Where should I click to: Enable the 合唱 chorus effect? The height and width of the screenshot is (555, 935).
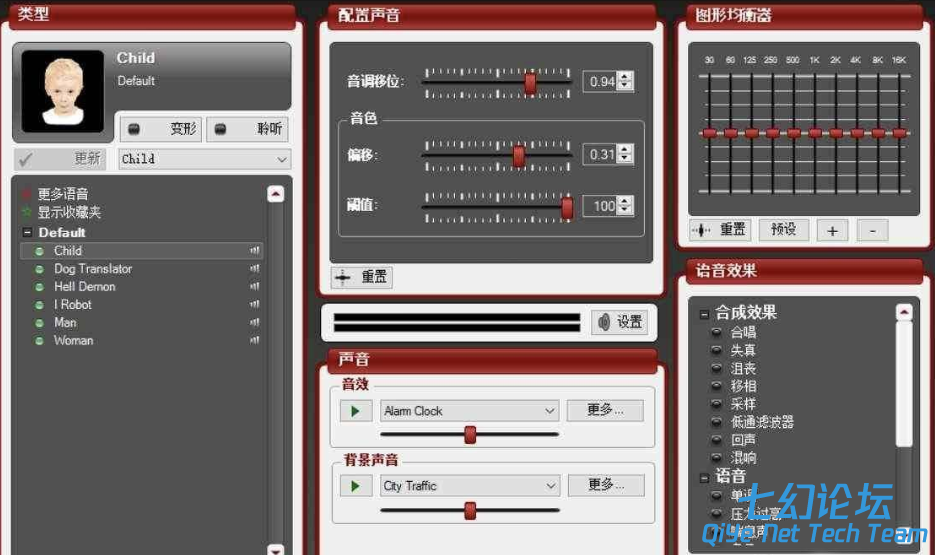pyautogui.click(x=717, y=332)
